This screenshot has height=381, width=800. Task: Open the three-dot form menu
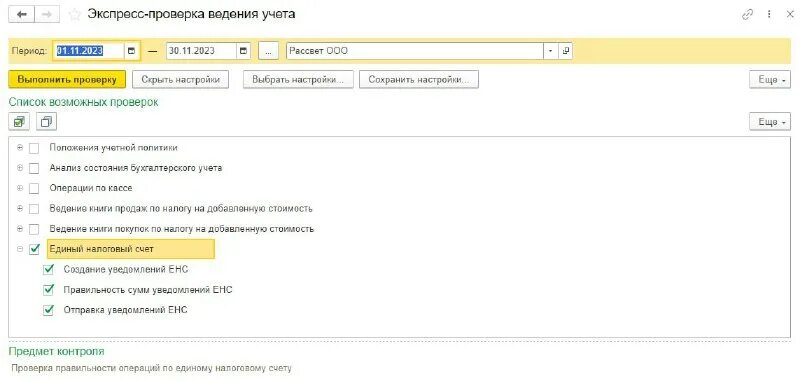click(x=769, y=15)
